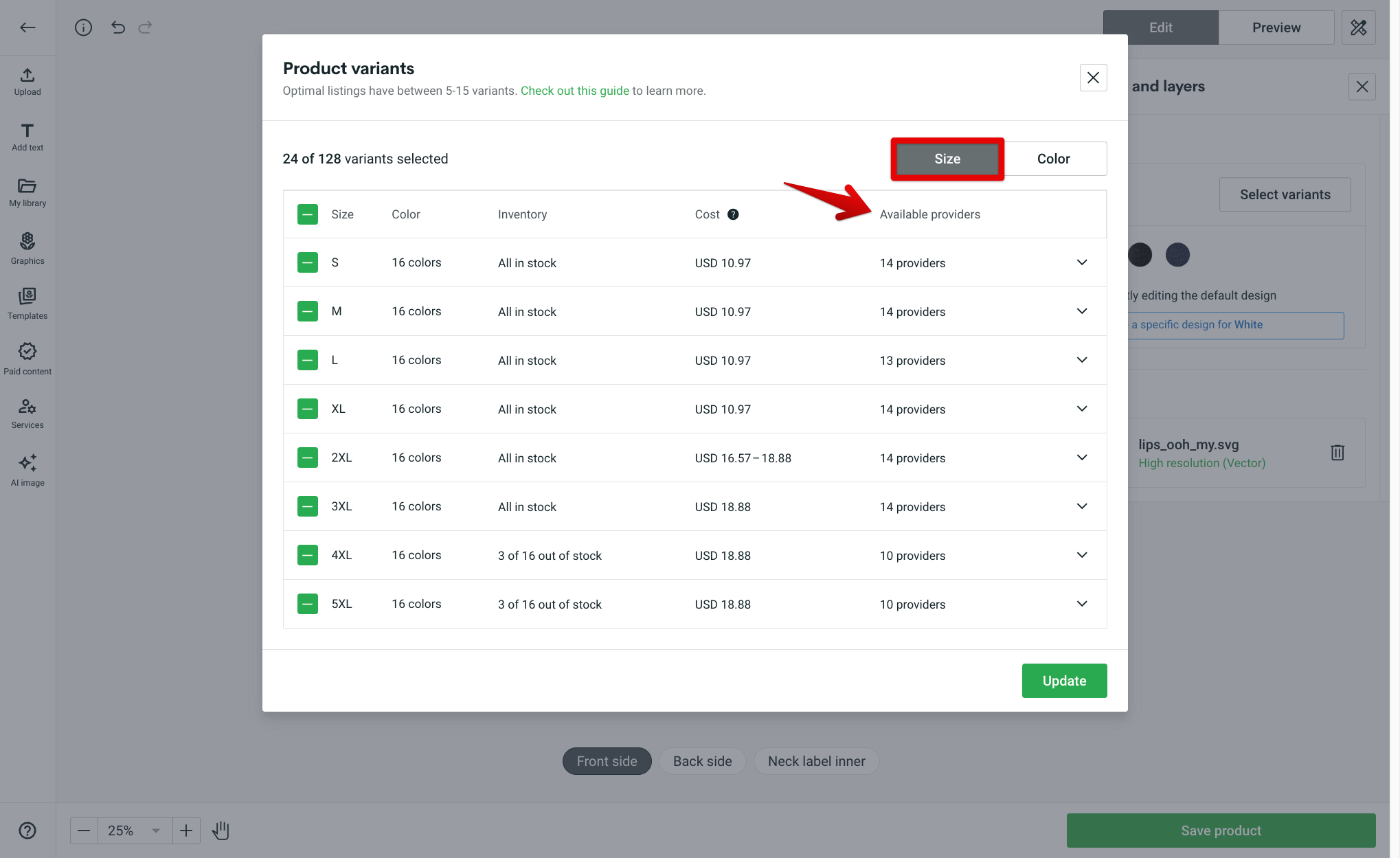Expand the 2XL variant details
This screenshot has height=858, width=1400.
1081,458
